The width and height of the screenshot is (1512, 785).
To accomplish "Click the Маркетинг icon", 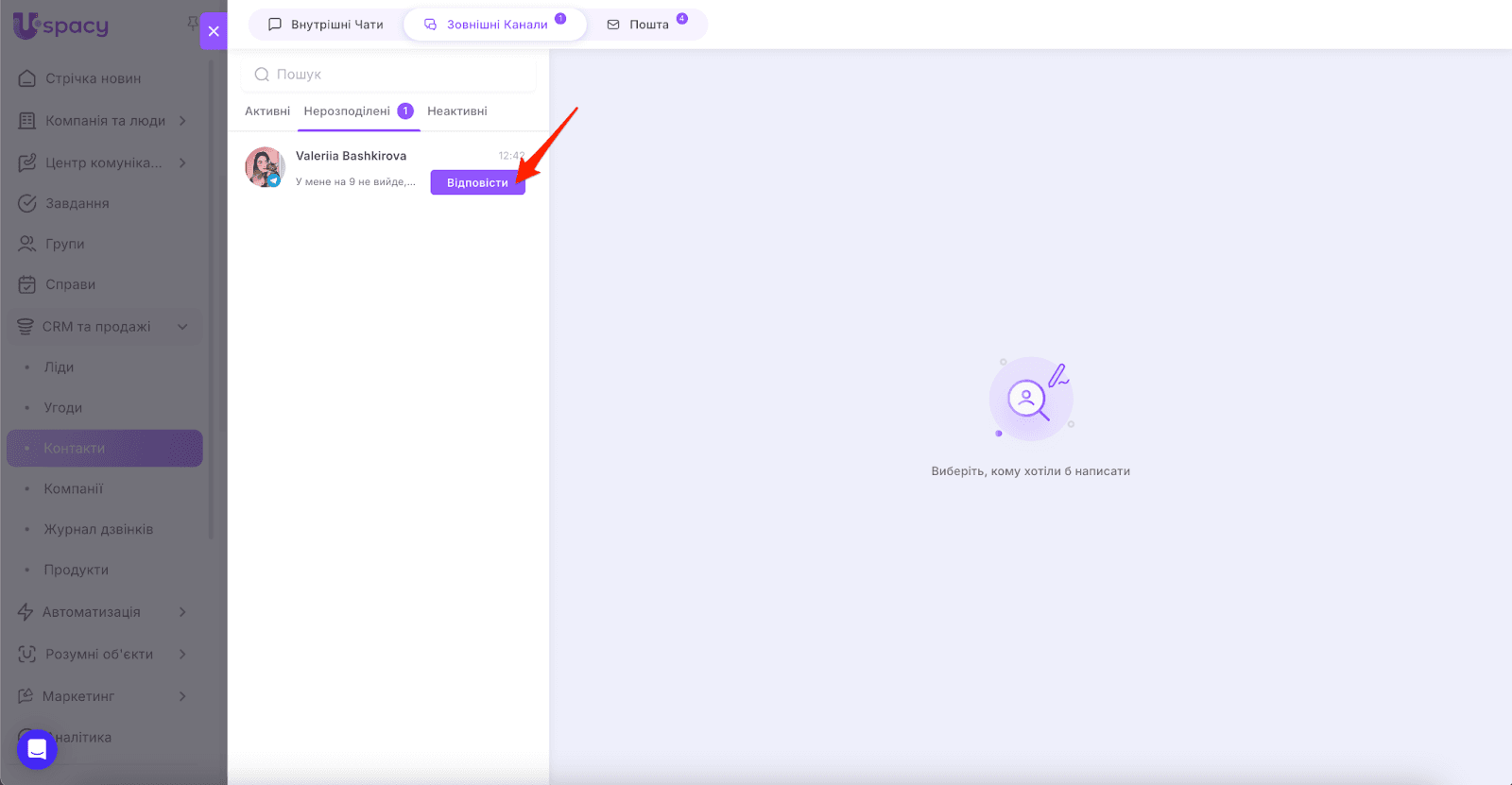I will [x=26, y=696].
